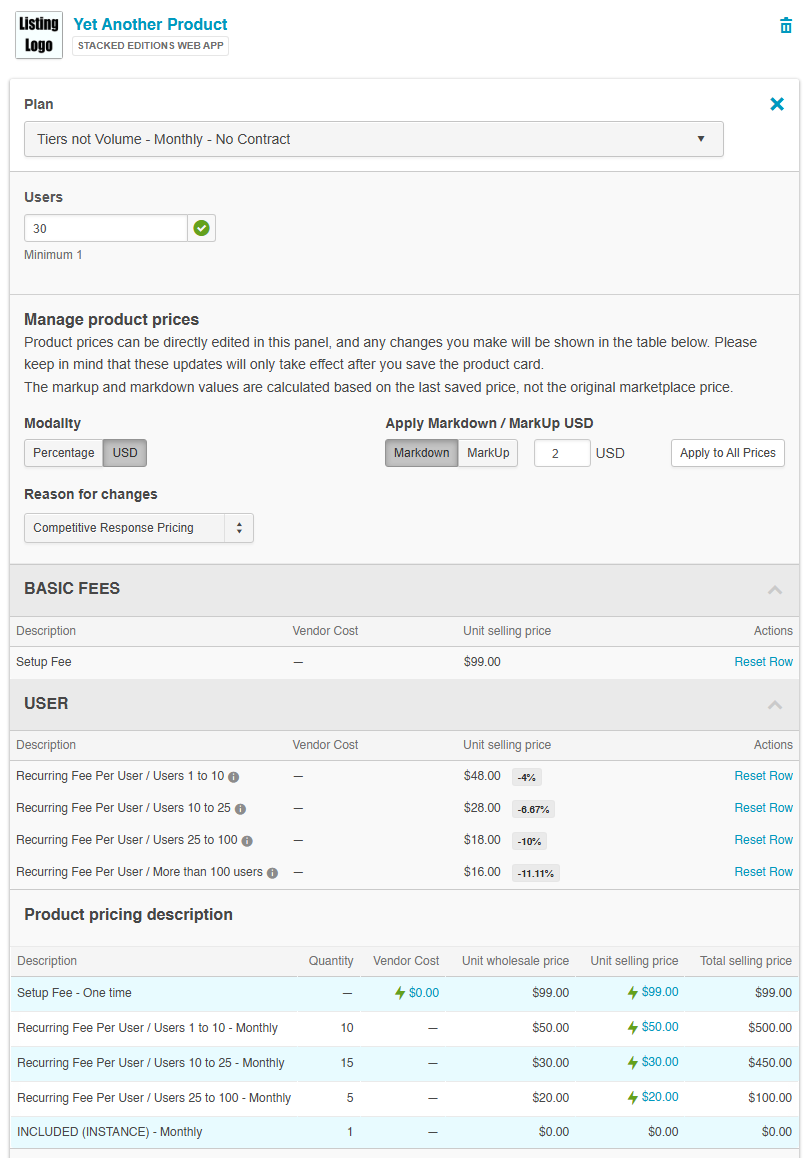812x1158 pixels.
Task: Select USD modality
Action: click(x=125, y=453)
